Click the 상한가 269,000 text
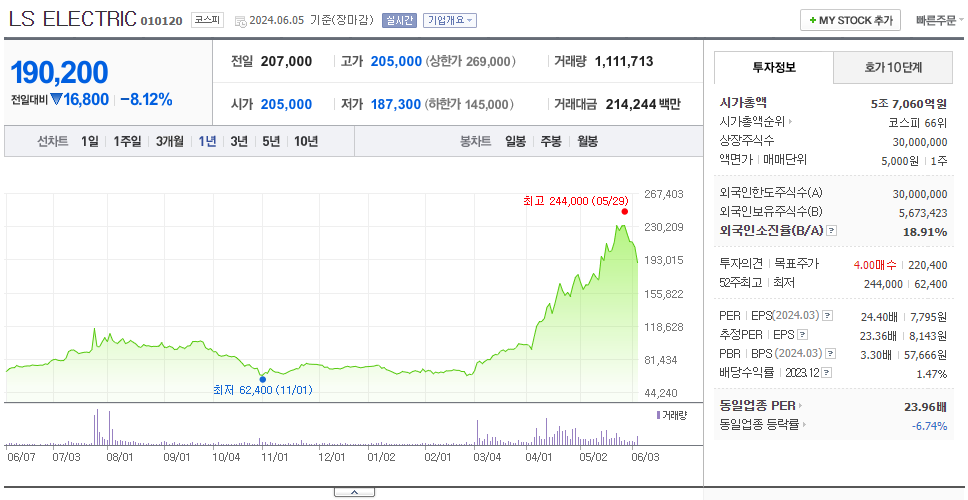 (x=471, y=61)
